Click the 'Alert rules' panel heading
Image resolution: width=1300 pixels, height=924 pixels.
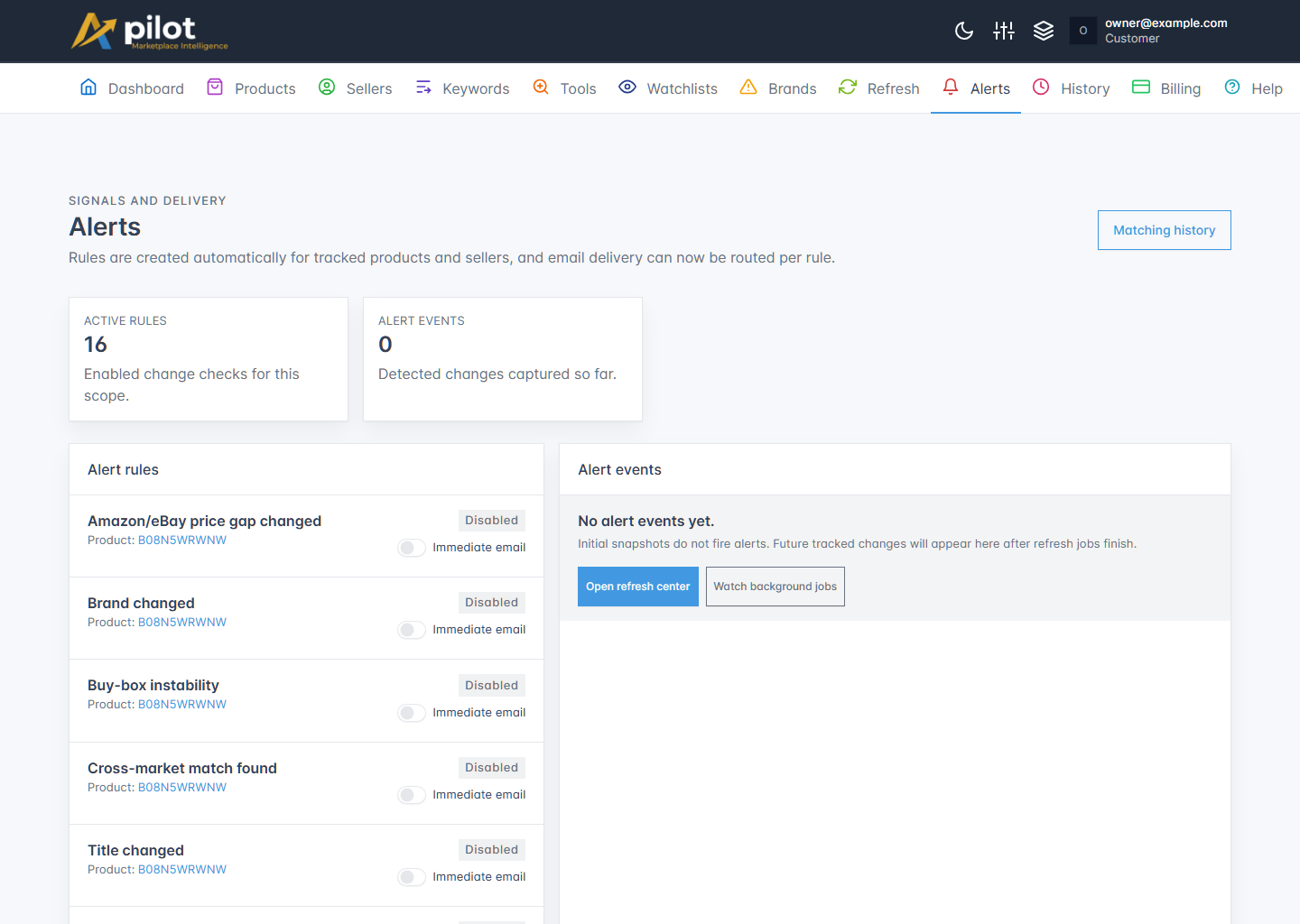[x=123, y=470]
